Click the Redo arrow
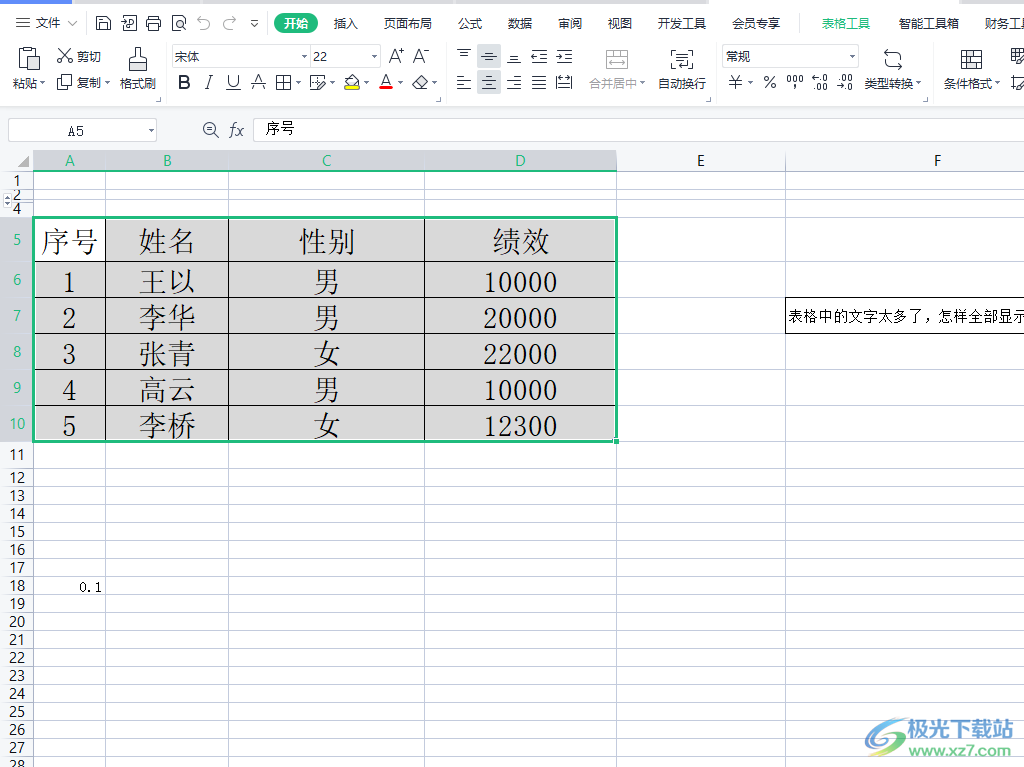The width and height of the screenshot is (1024, 767). point(229,24)
